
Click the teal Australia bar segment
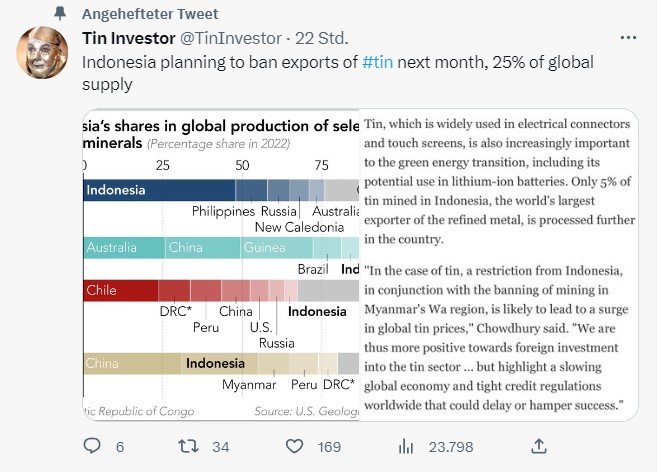(x=122, y=248)
